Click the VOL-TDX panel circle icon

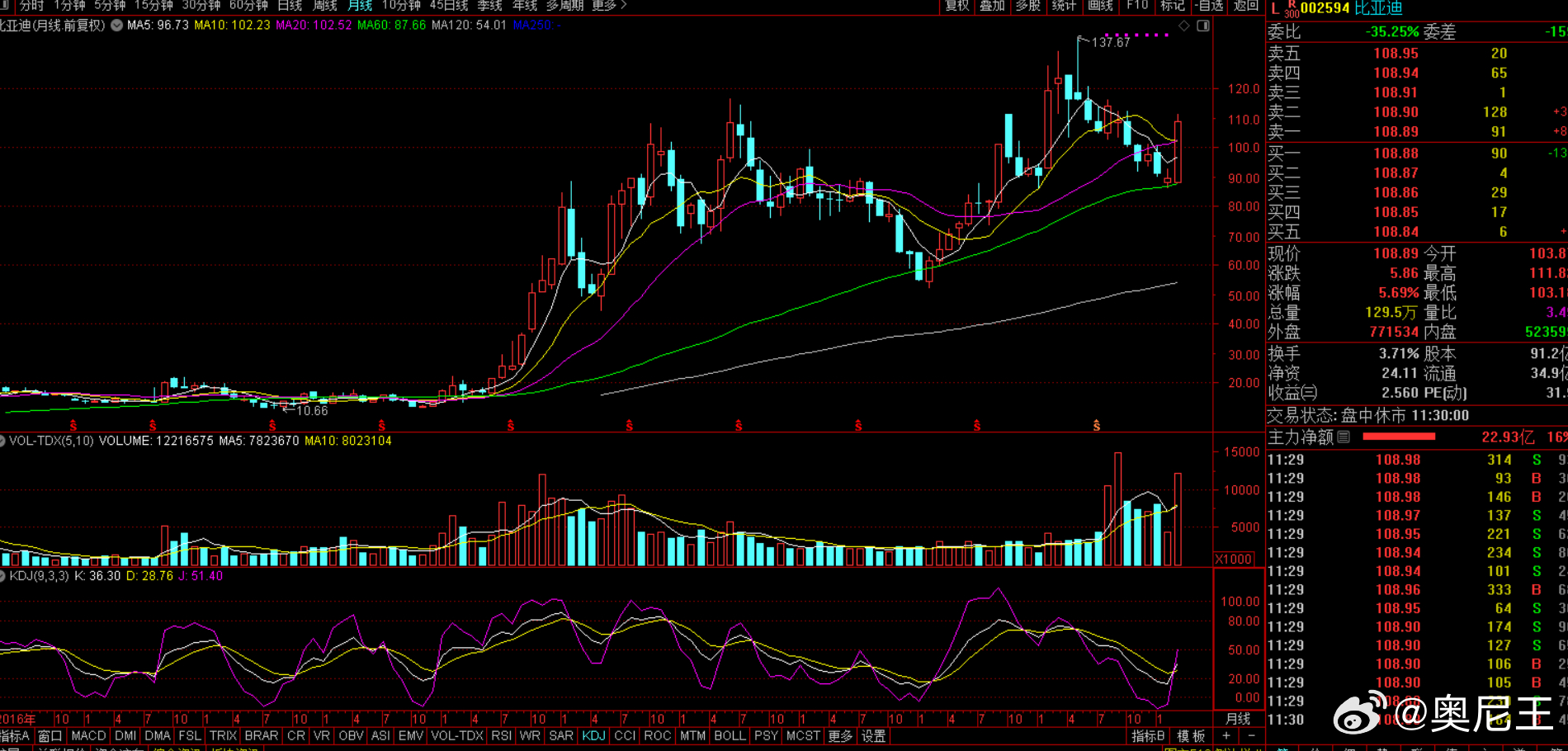tap(2, 441)
